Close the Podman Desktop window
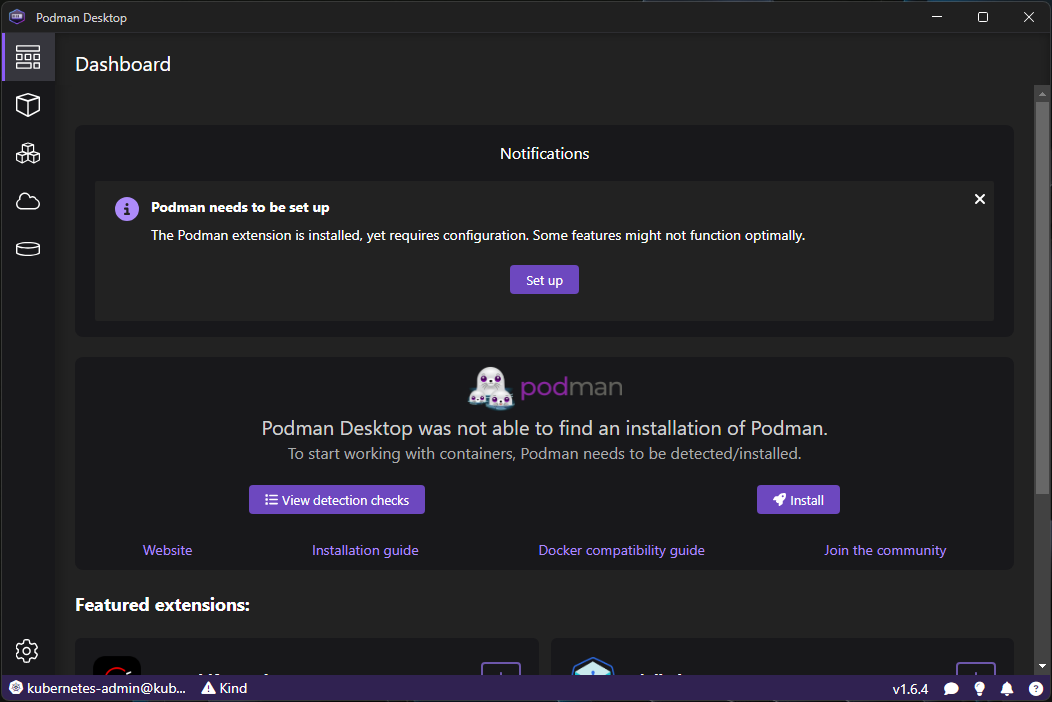Image resolution: width=1052 pixels, height=702 pixels. (x=1029, y=17)
